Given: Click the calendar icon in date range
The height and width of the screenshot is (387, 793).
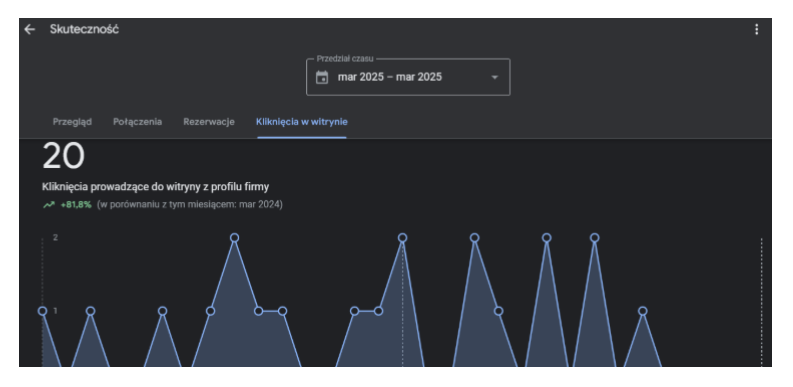Looking at the screenshot, I should click(322, 77).
